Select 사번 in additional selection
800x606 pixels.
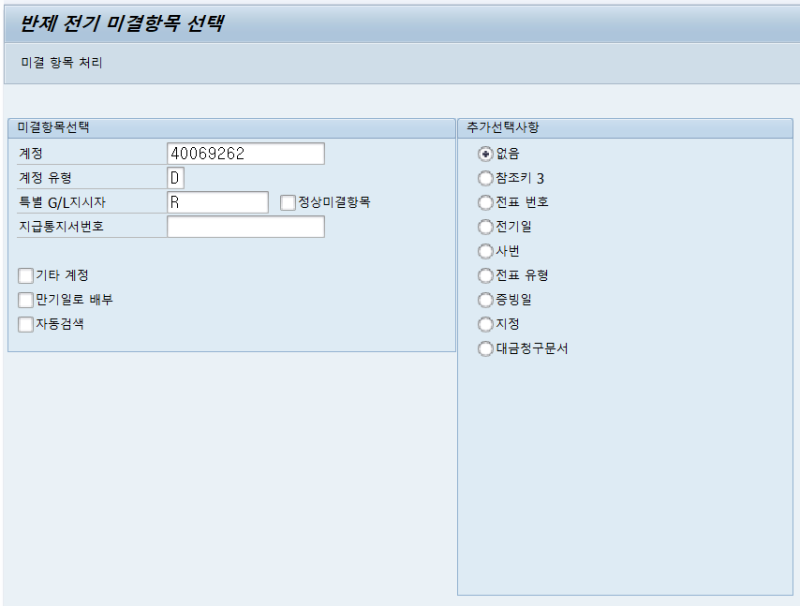point(484,251)
